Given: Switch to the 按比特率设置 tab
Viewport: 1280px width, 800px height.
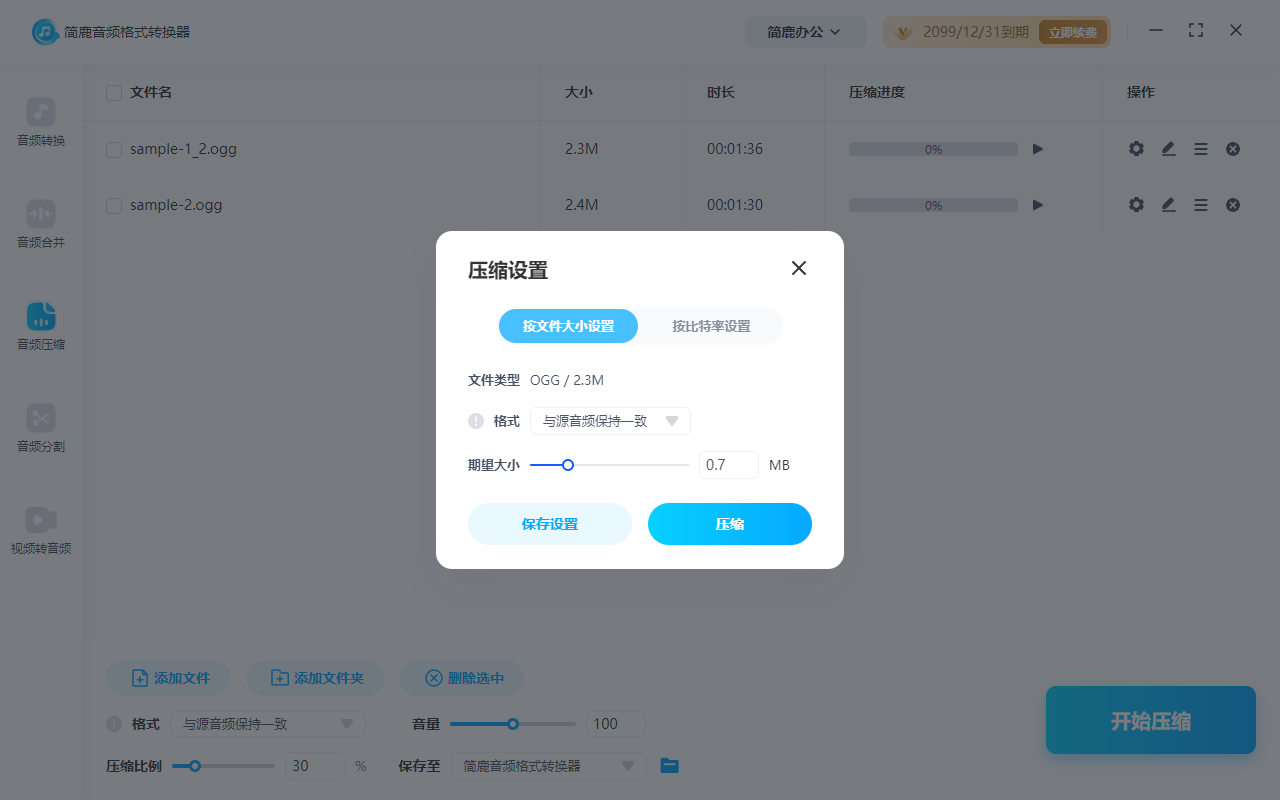Looking at the screenshot, I should pyautogui.click(x=710, y=326).
